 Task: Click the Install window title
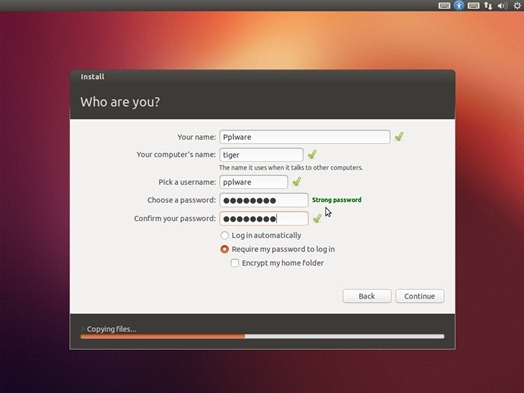[93, 77]
